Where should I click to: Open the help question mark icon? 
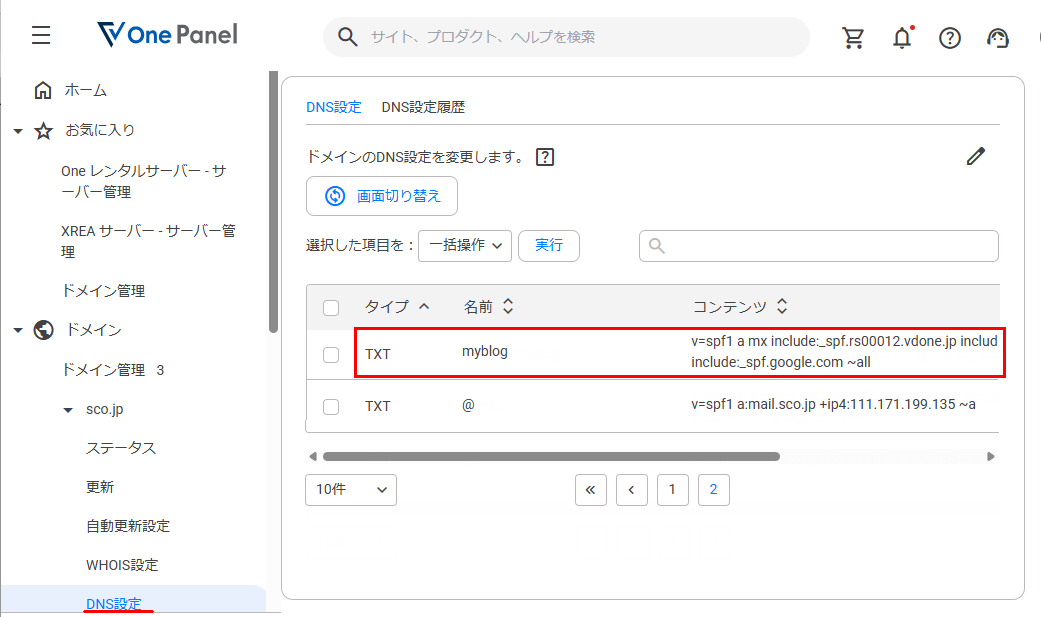pos(950,38)
